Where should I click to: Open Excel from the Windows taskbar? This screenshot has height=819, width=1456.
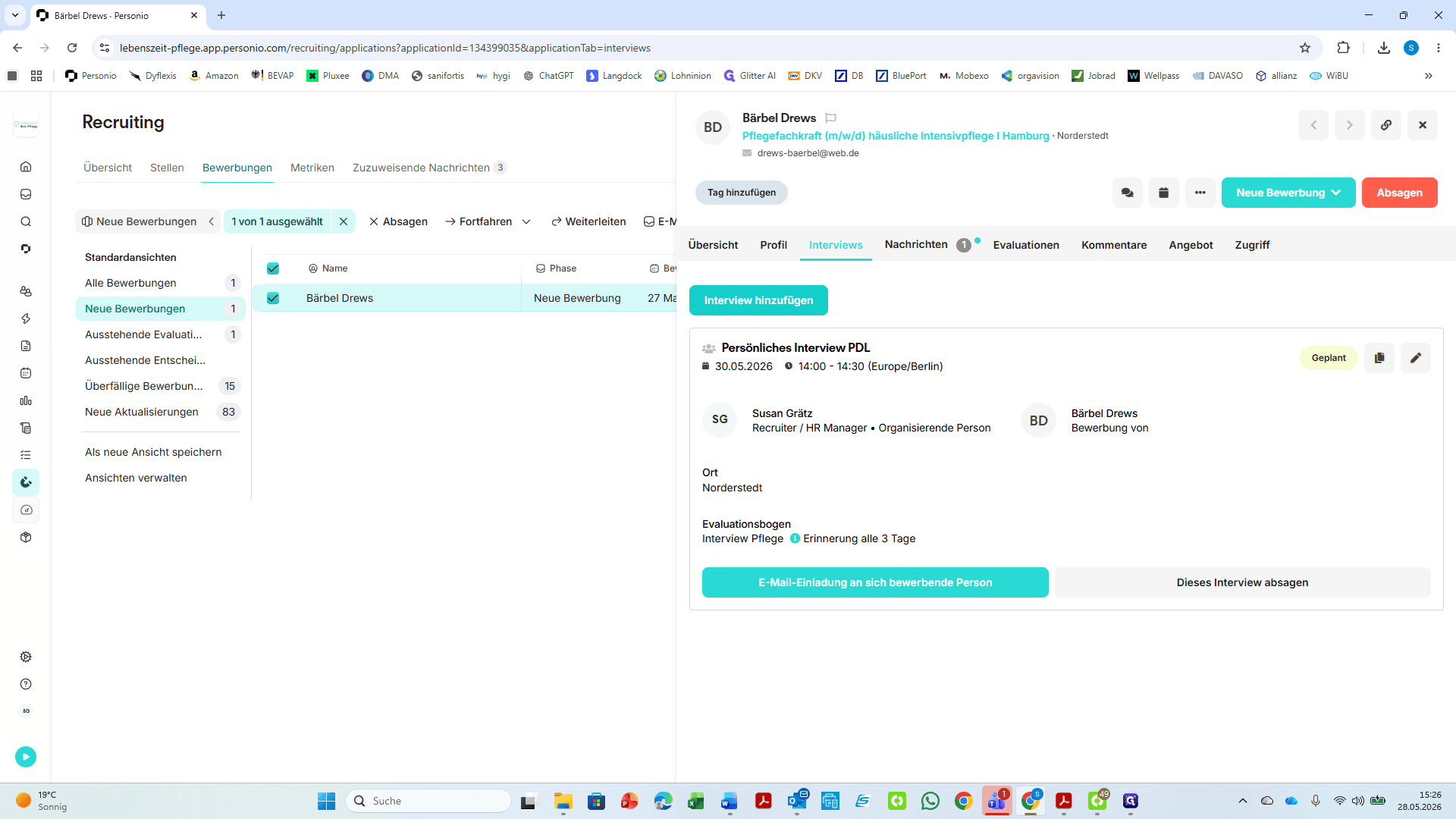[x=695, y=801]
